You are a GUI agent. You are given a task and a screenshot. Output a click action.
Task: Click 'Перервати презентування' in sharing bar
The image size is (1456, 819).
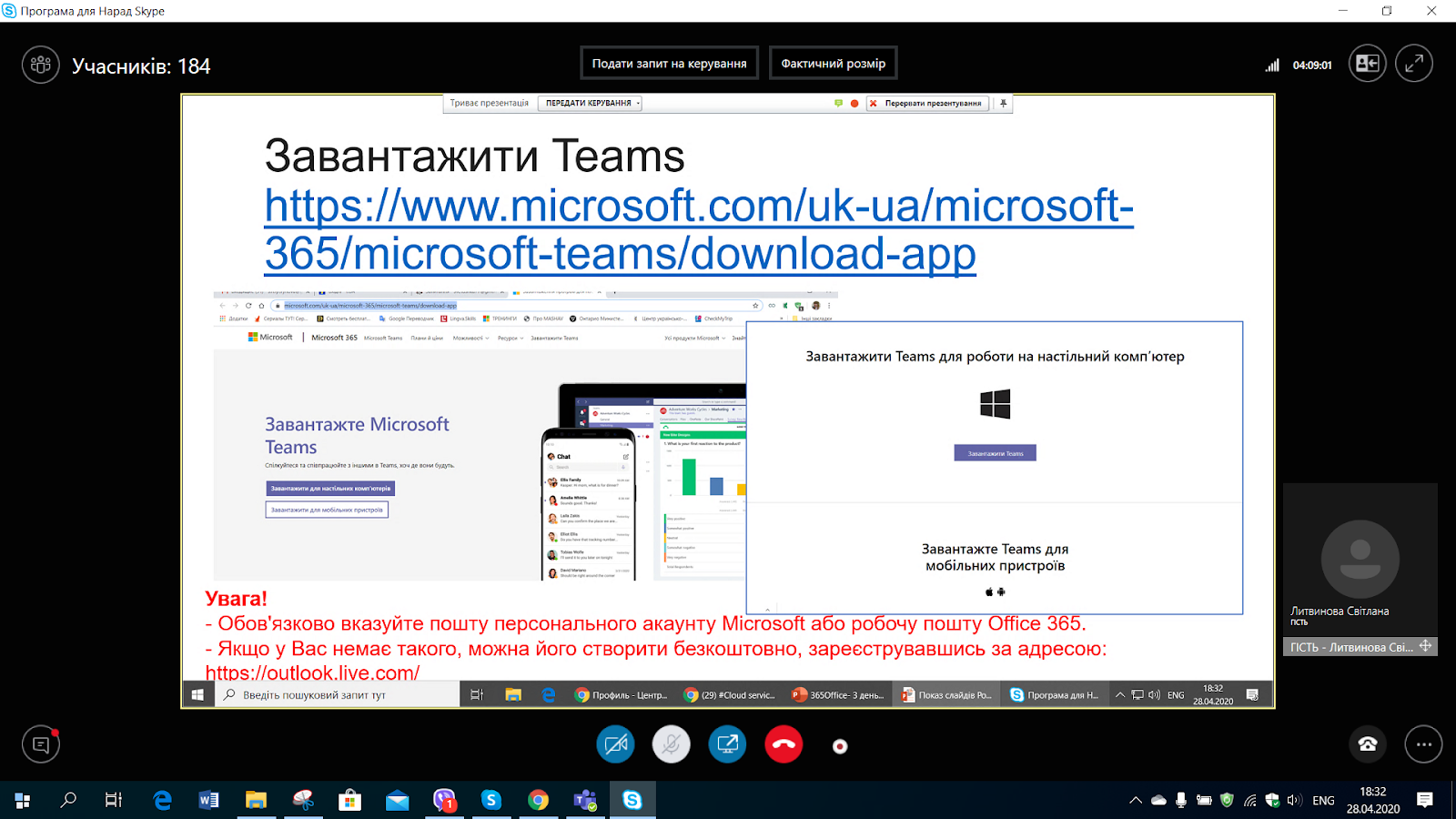coord(926,104)
